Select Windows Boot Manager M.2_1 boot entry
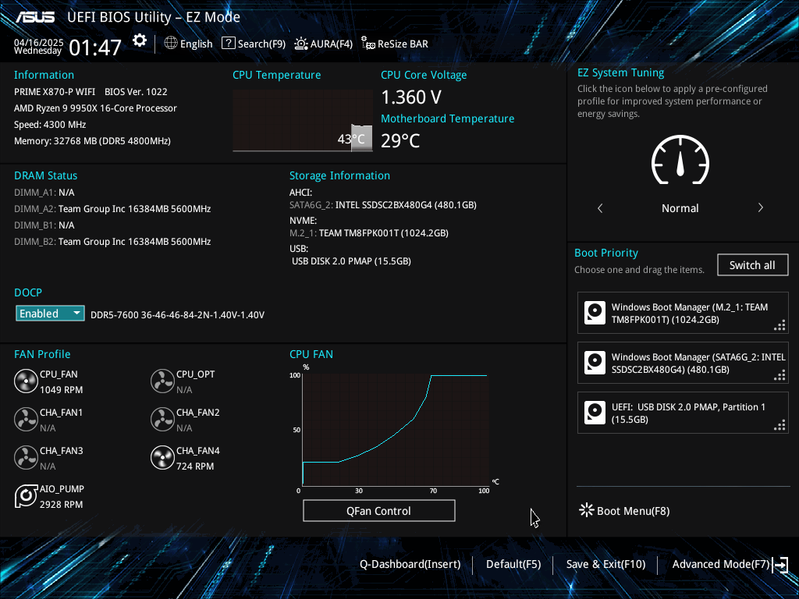799x599 pixels. 683,313
